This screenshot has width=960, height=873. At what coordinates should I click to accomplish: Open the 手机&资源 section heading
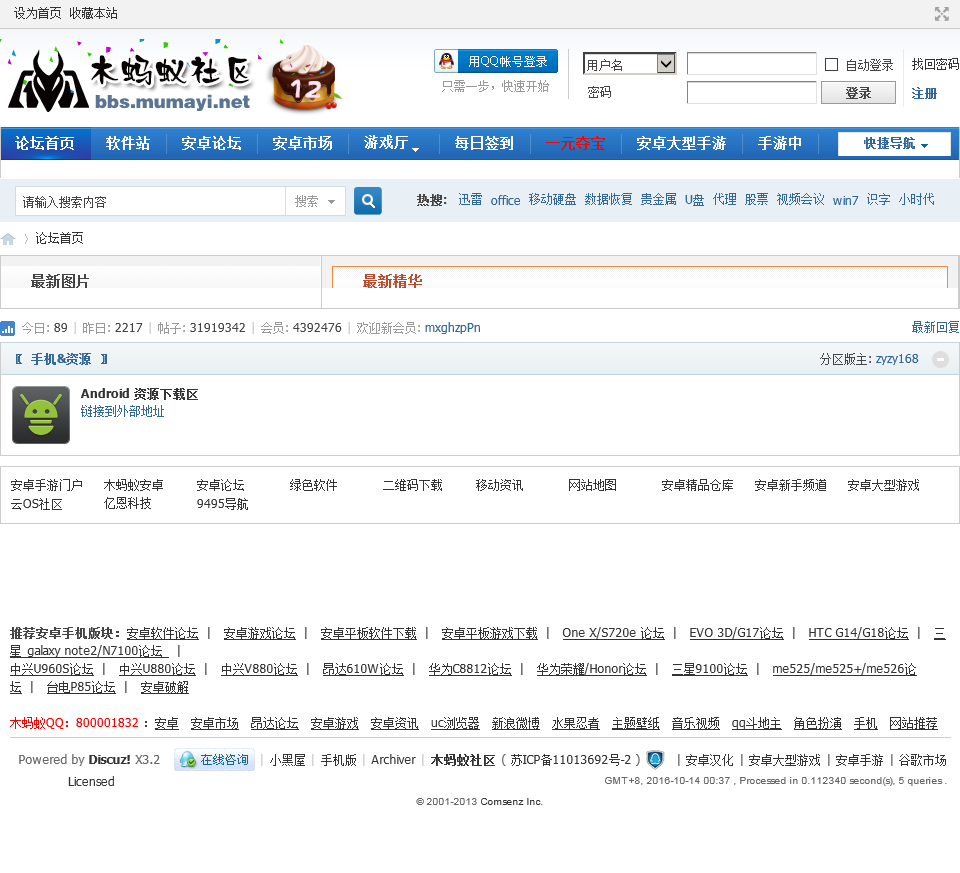(x=61, y=359)
